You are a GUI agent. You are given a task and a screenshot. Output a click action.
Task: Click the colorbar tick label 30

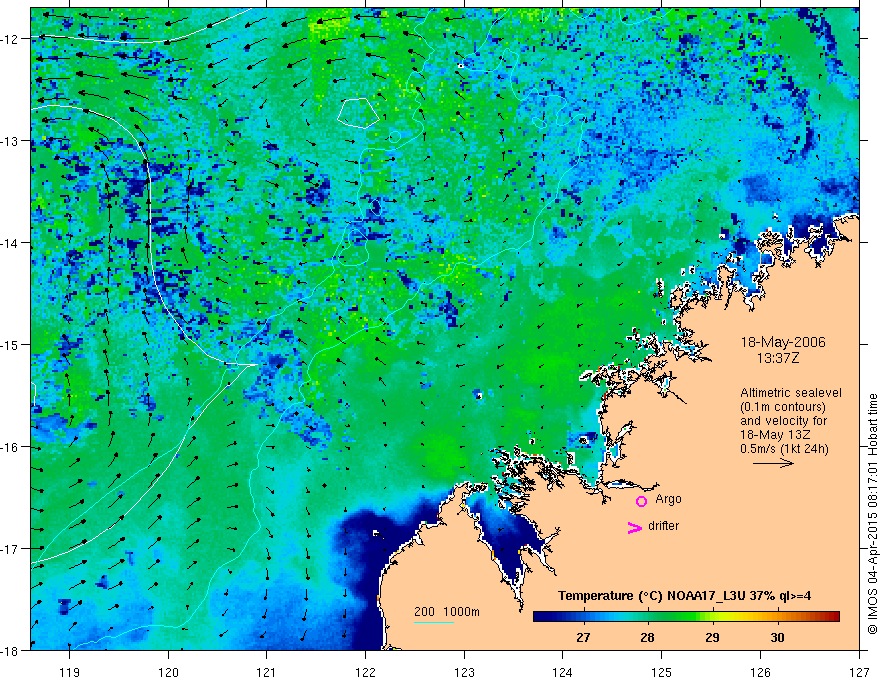pos(777,637)
